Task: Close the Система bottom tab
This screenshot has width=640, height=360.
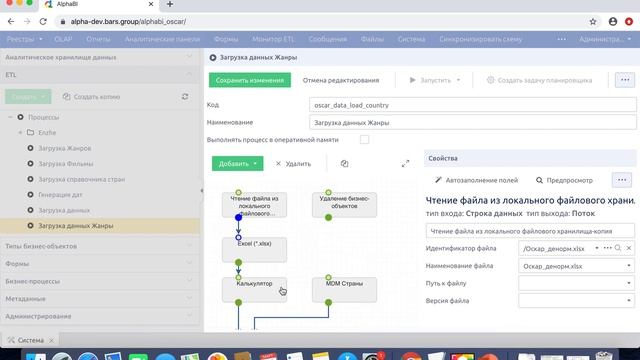Action: tap(51, 340)
